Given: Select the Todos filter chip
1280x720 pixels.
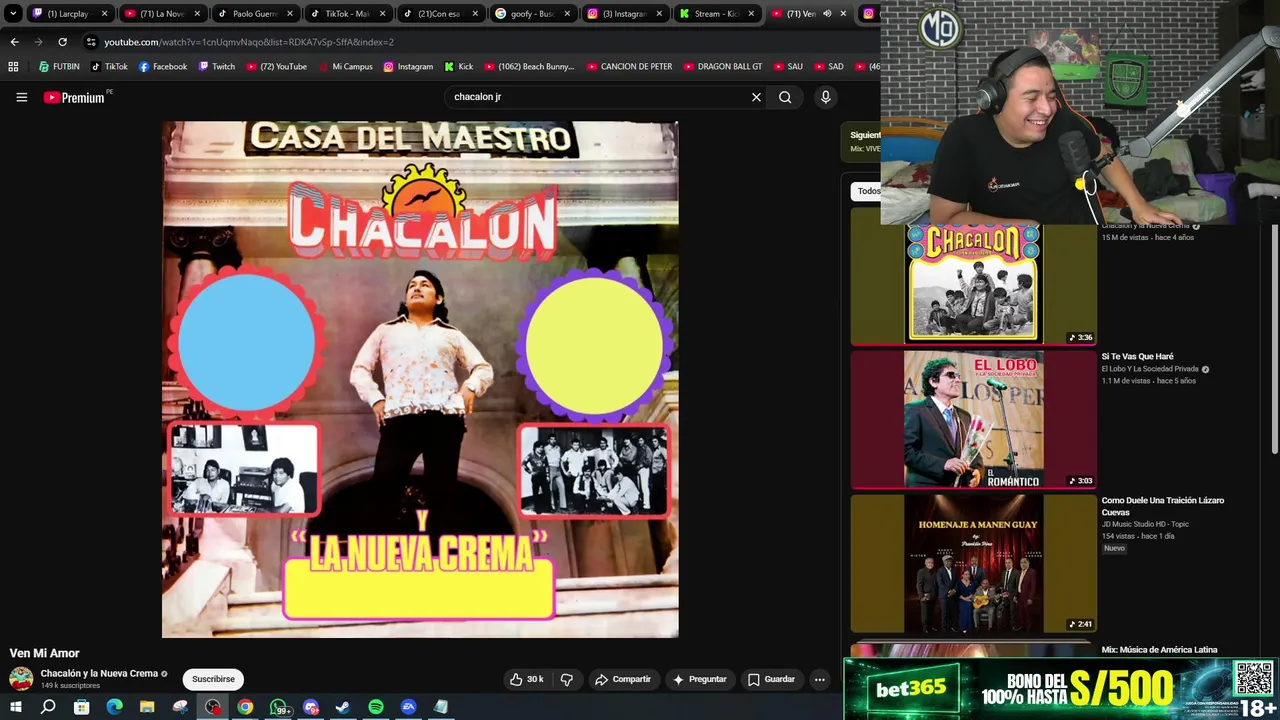Looking at the screenshot, I should tap(867, 191).
